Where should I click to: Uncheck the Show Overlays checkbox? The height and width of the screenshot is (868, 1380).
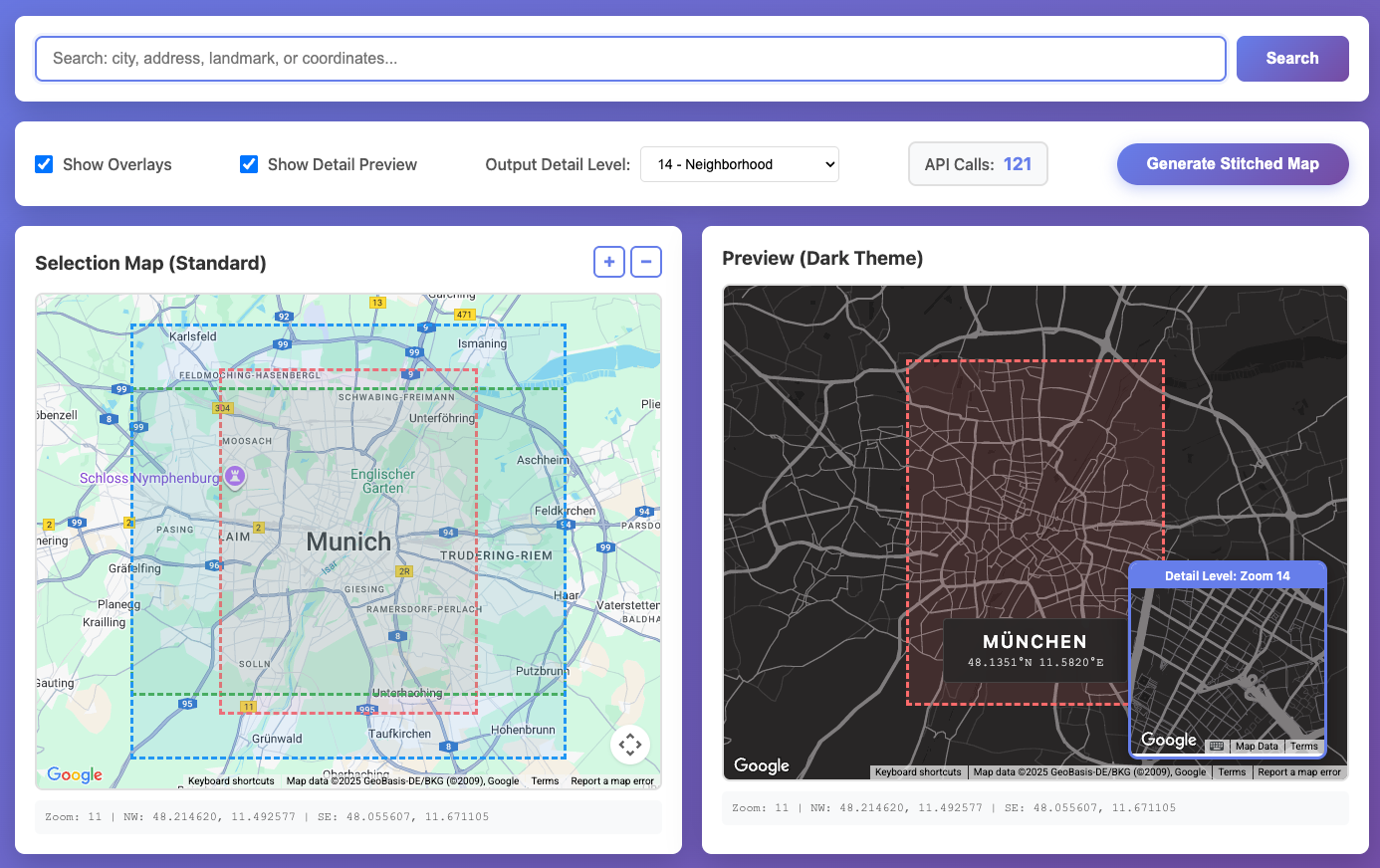tap(44, 164)
